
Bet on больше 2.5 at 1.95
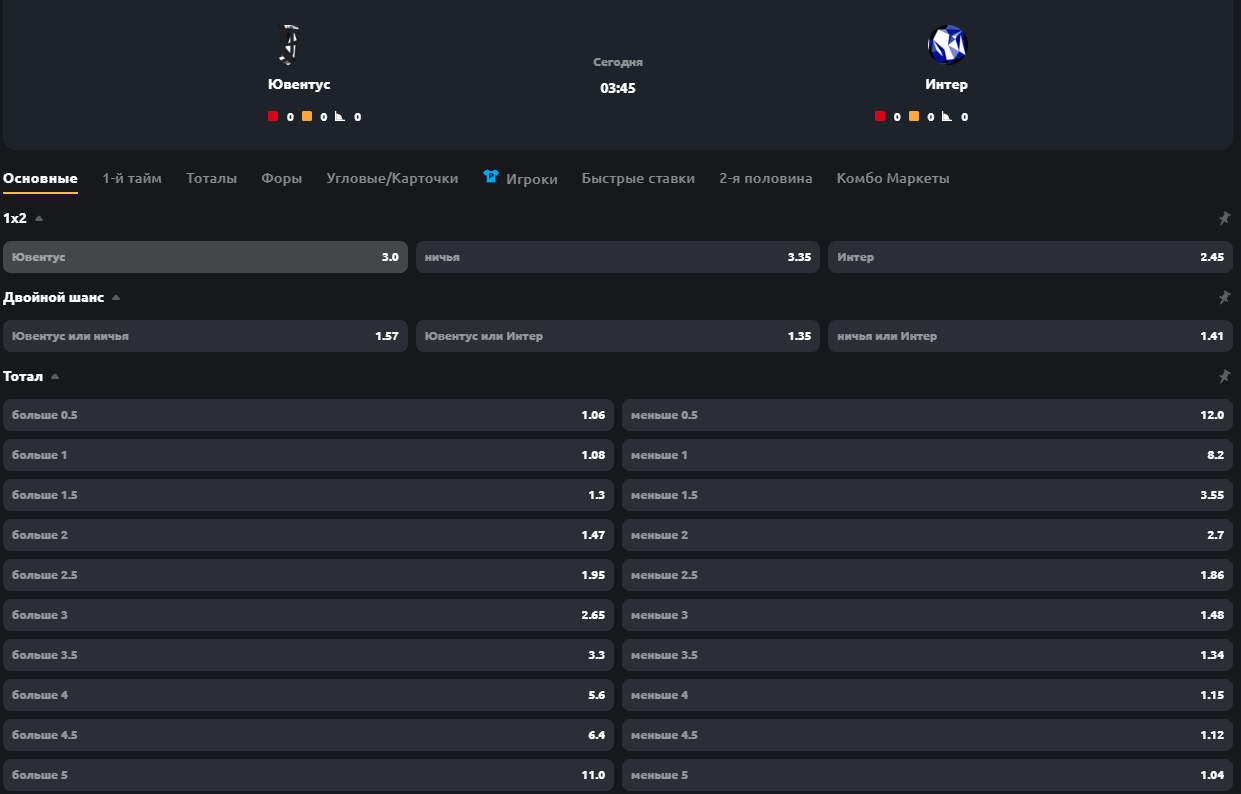click(308, 575)
